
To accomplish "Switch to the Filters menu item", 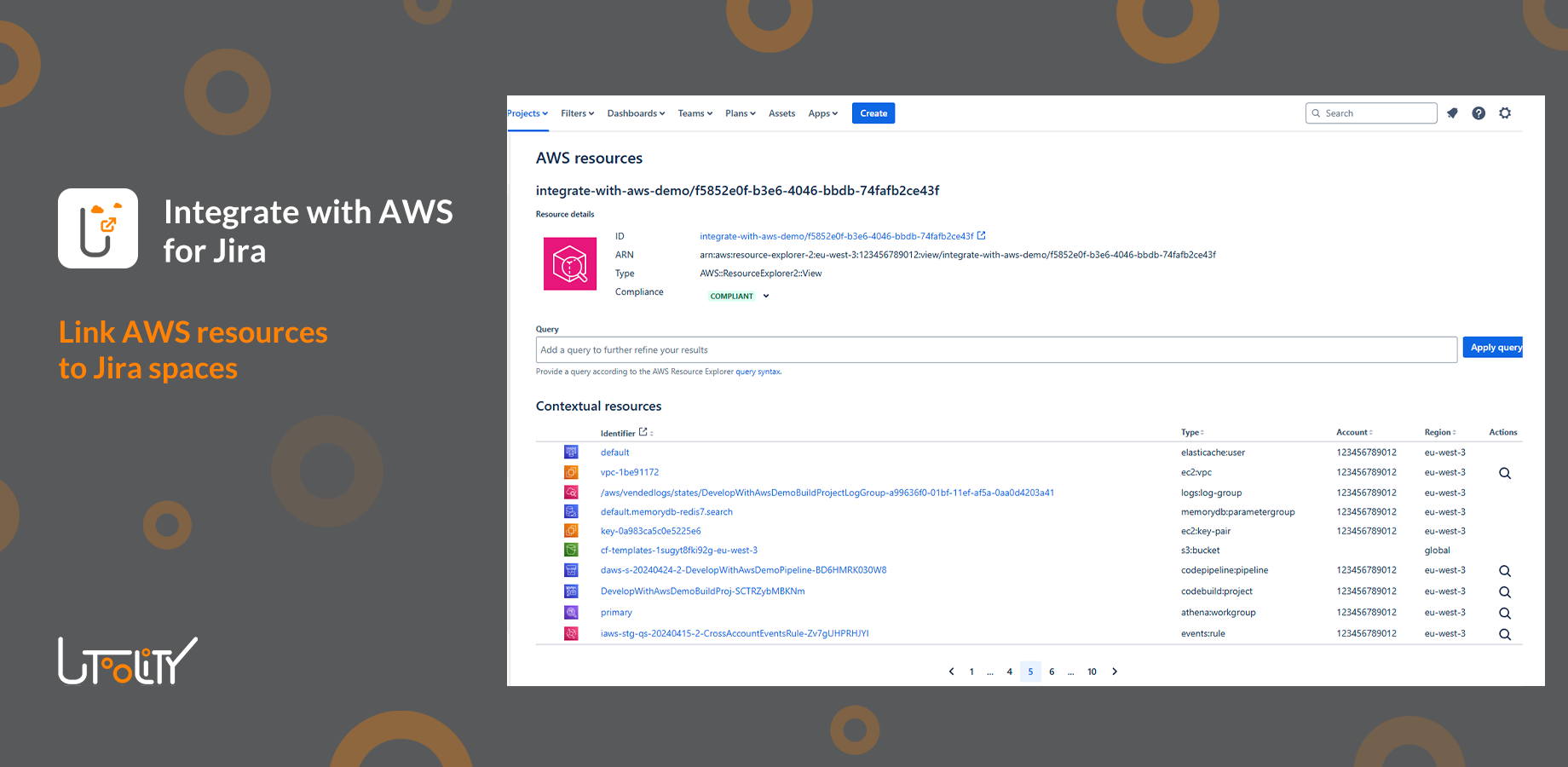I will click(x=577, y=112).
